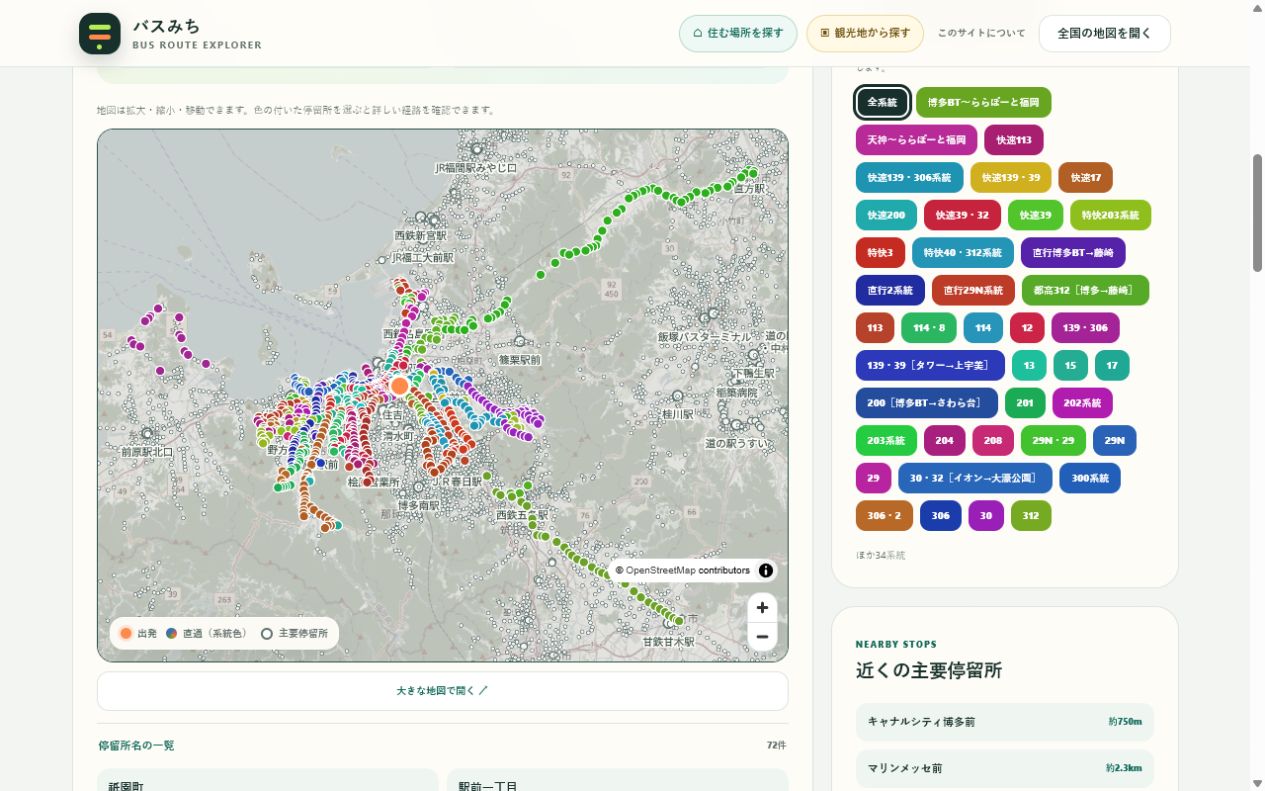1265x791 pixels.
Task: Select the 博多BT〜ららぽーと福岡 route tab
Action: tap(984, 102)
